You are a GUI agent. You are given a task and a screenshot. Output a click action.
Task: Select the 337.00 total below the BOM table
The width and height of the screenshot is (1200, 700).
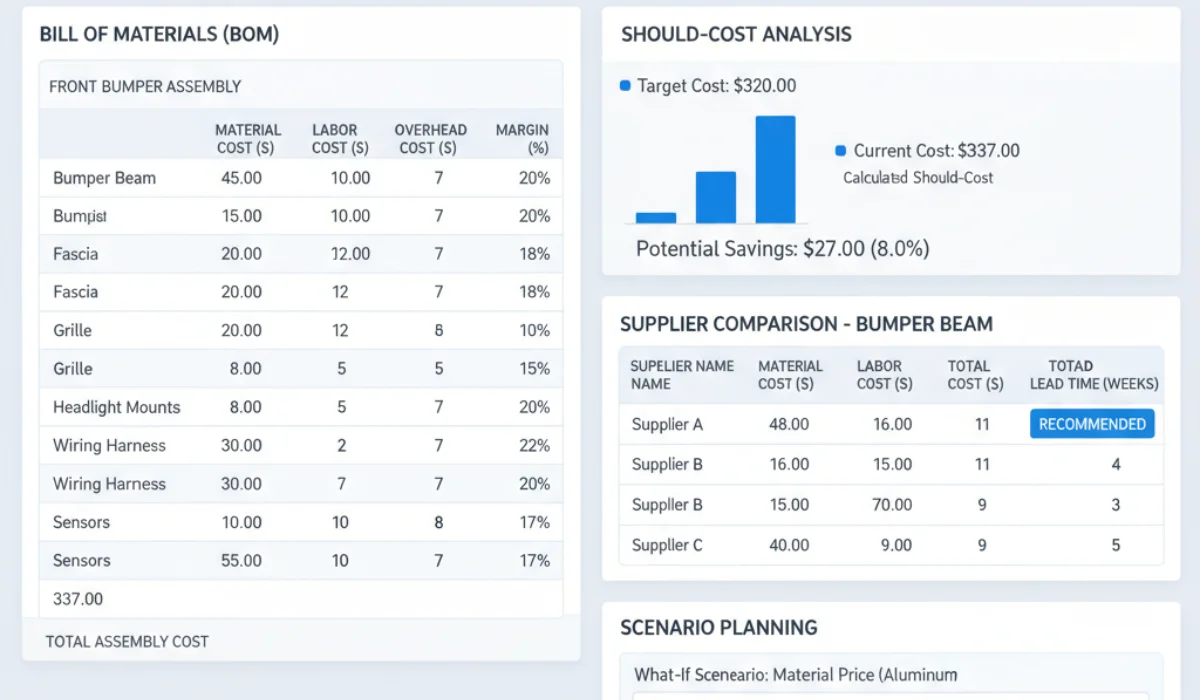(x=78, y=599)
